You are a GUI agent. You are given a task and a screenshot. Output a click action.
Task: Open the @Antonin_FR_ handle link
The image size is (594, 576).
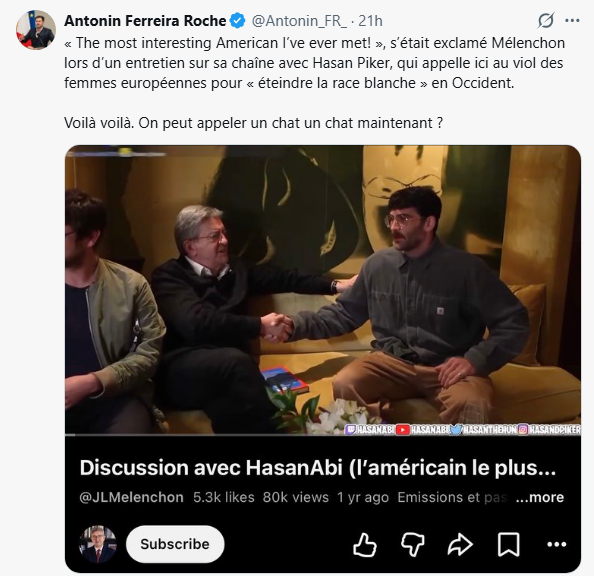[299, 20]
